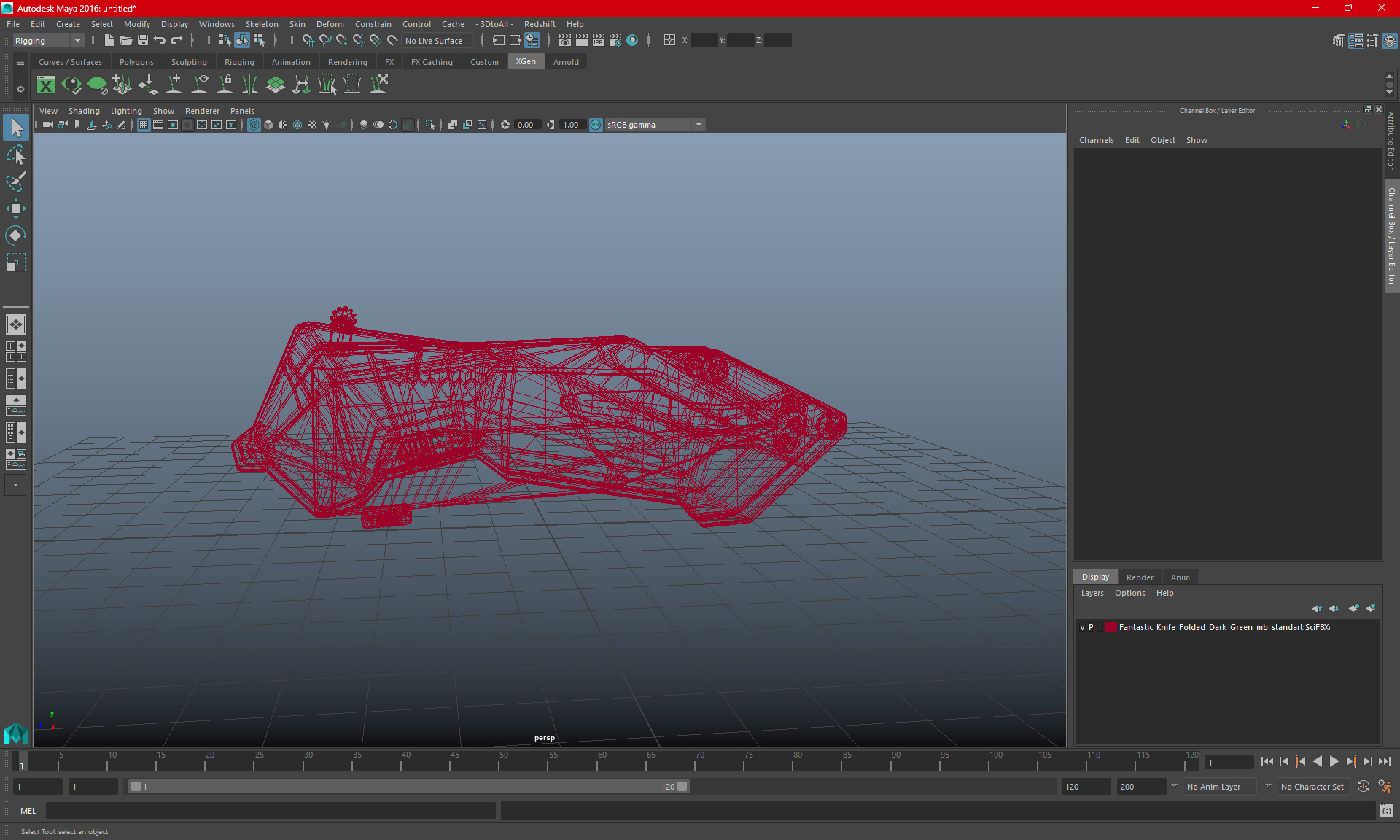Click the XGen clear preview icon
The image size is (1400, 840).
97,85
